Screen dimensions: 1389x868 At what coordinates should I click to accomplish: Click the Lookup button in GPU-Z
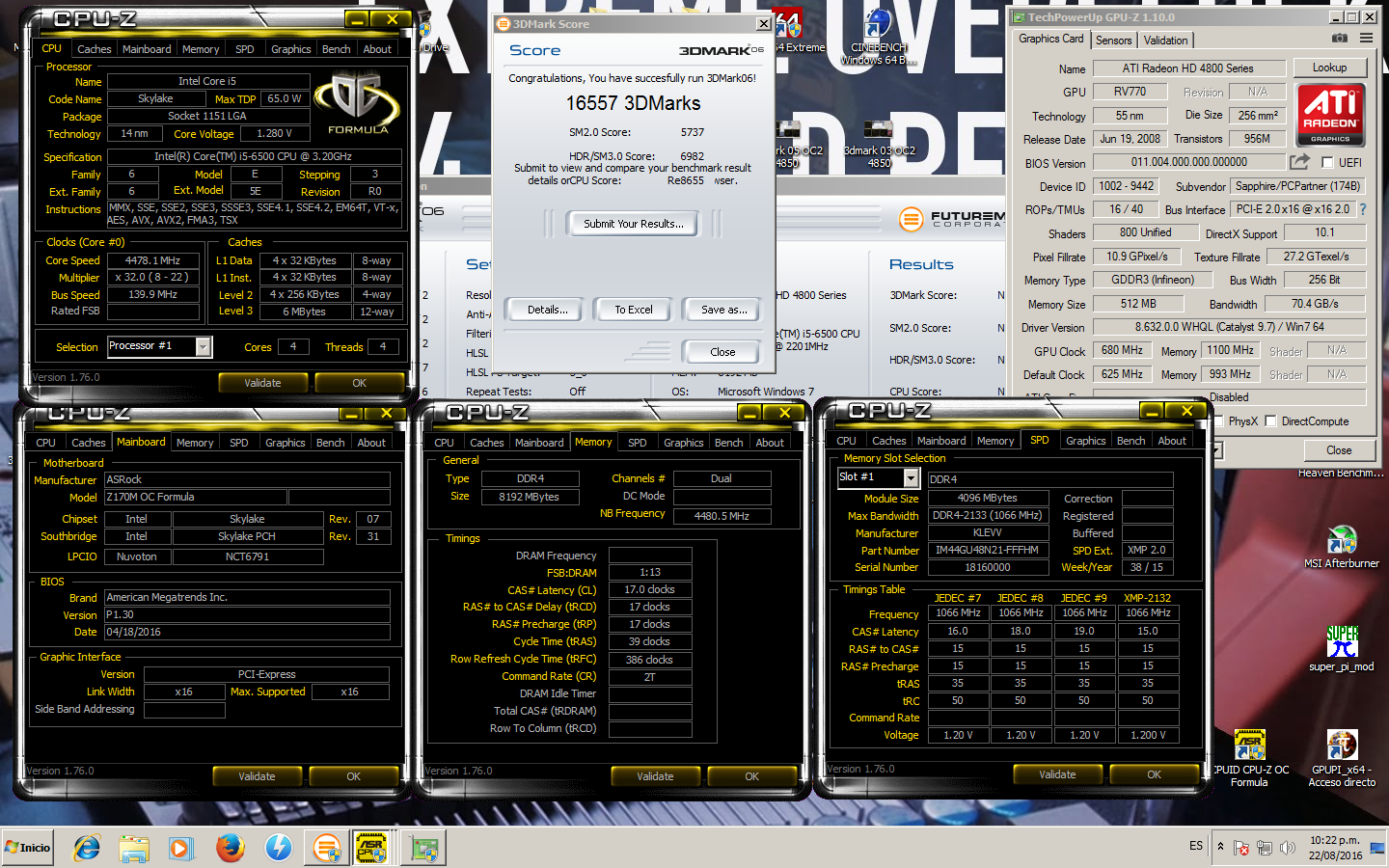[1329, 68]
